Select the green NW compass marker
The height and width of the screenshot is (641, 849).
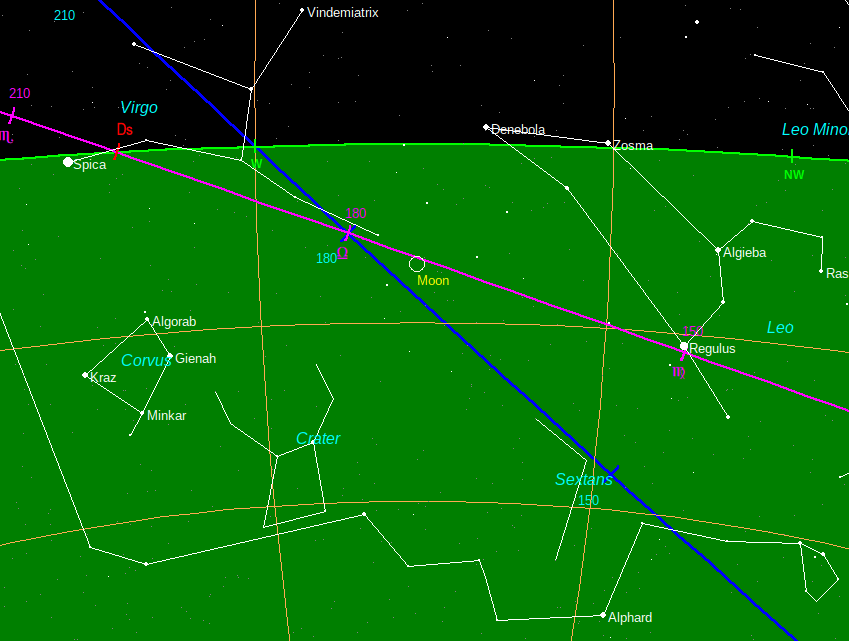click(x=793, y=174)
